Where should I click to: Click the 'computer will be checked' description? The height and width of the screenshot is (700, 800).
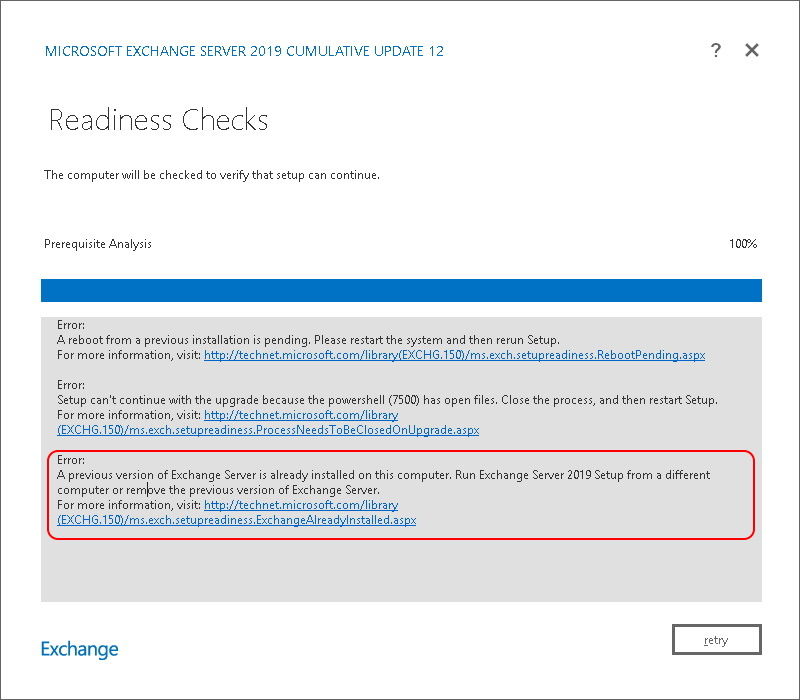click(212, 175)
